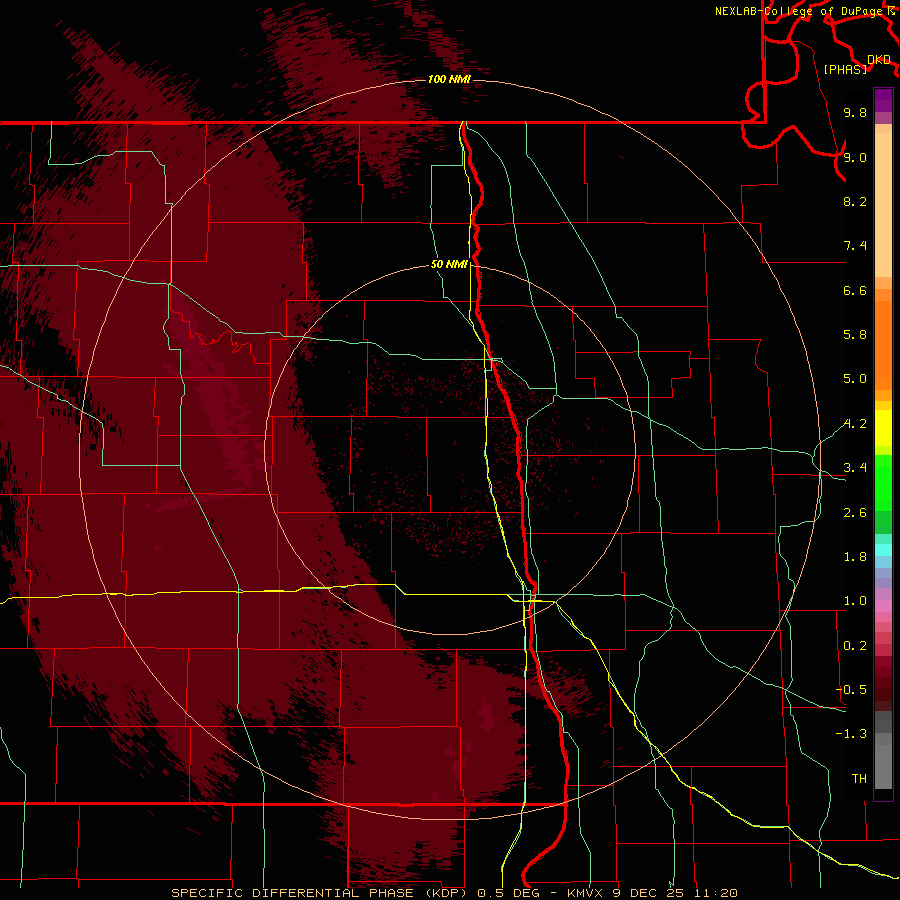Select the 7.4 scale value
This screenshot has width=900, height=900.
[x=855, y=246]
